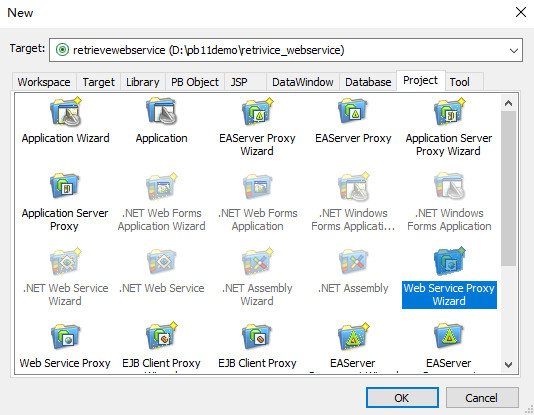Select the .NET Assembly icon
This screenshot has height=415, width=534.
click(x=353, y=261)
